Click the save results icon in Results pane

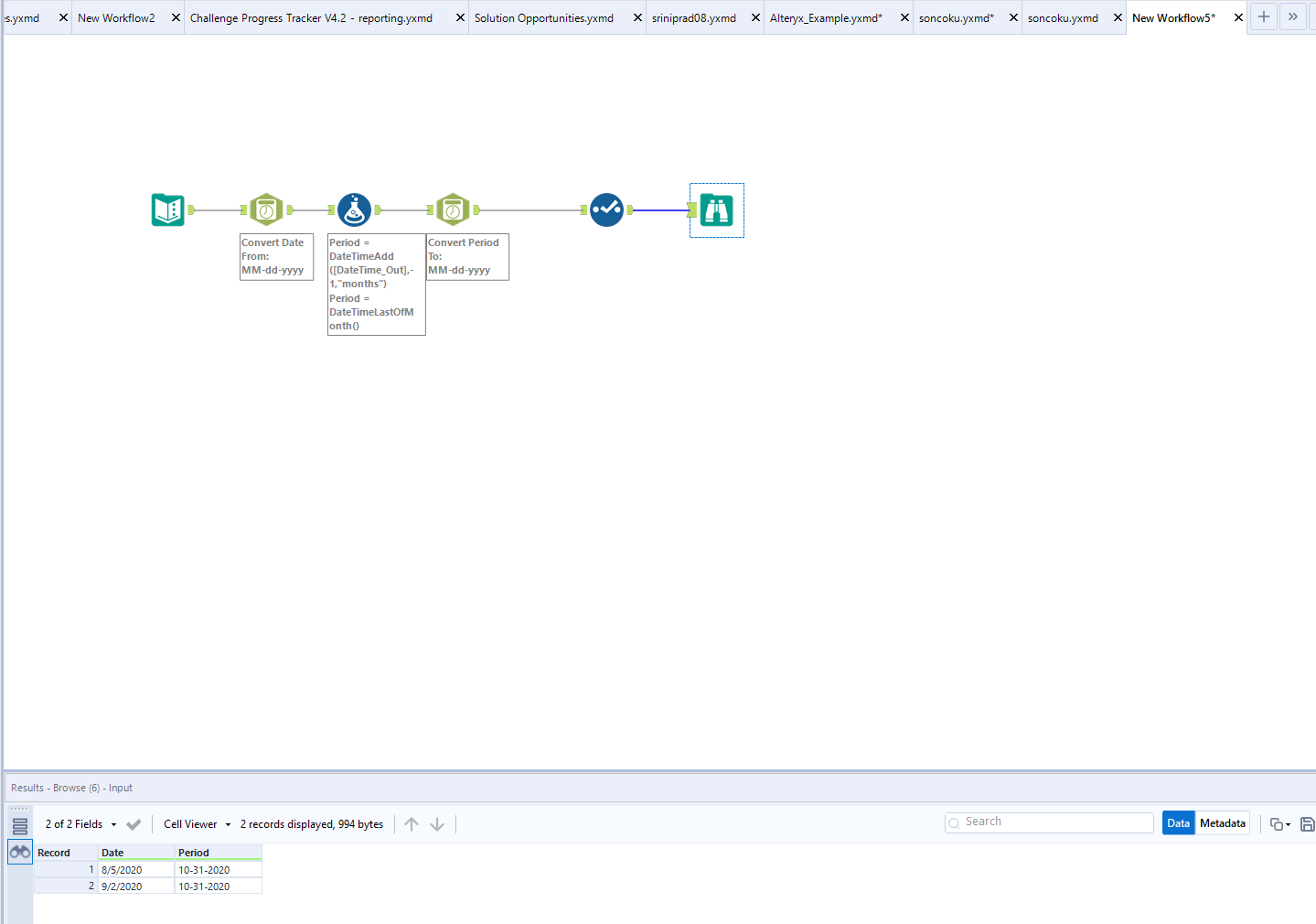1308,823
